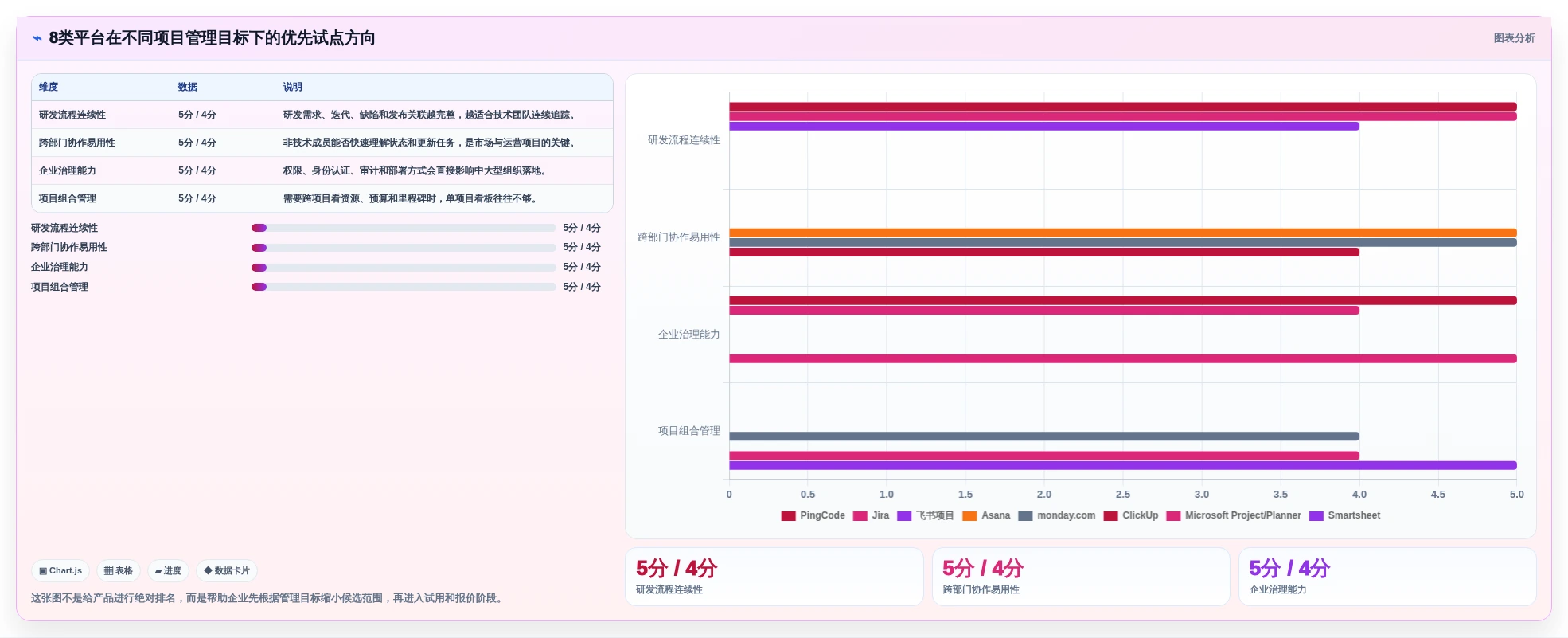Toggle PingCode series in chart legend

[x=813, y=515]
